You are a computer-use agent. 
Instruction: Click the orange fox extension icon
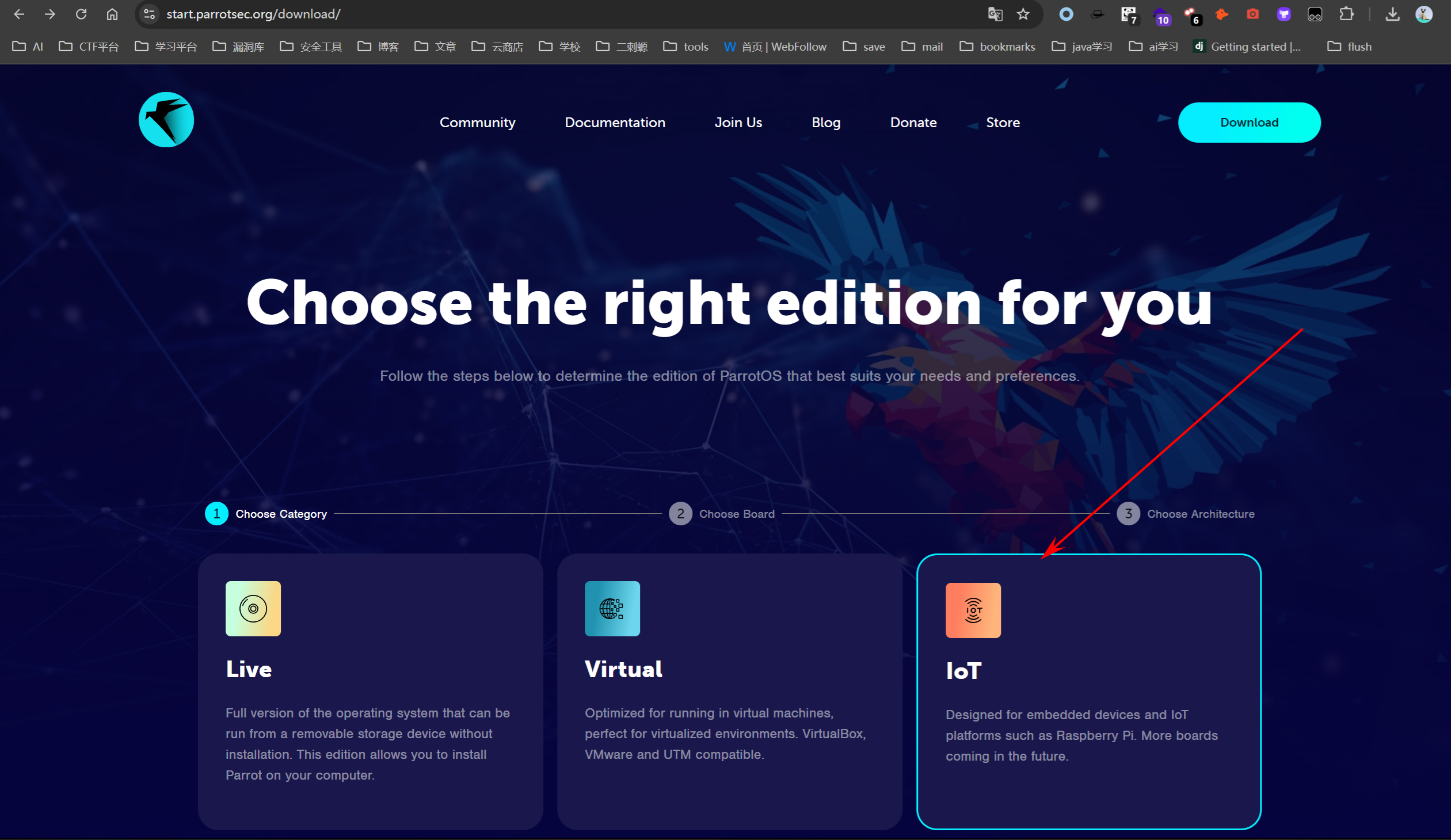1222,14
